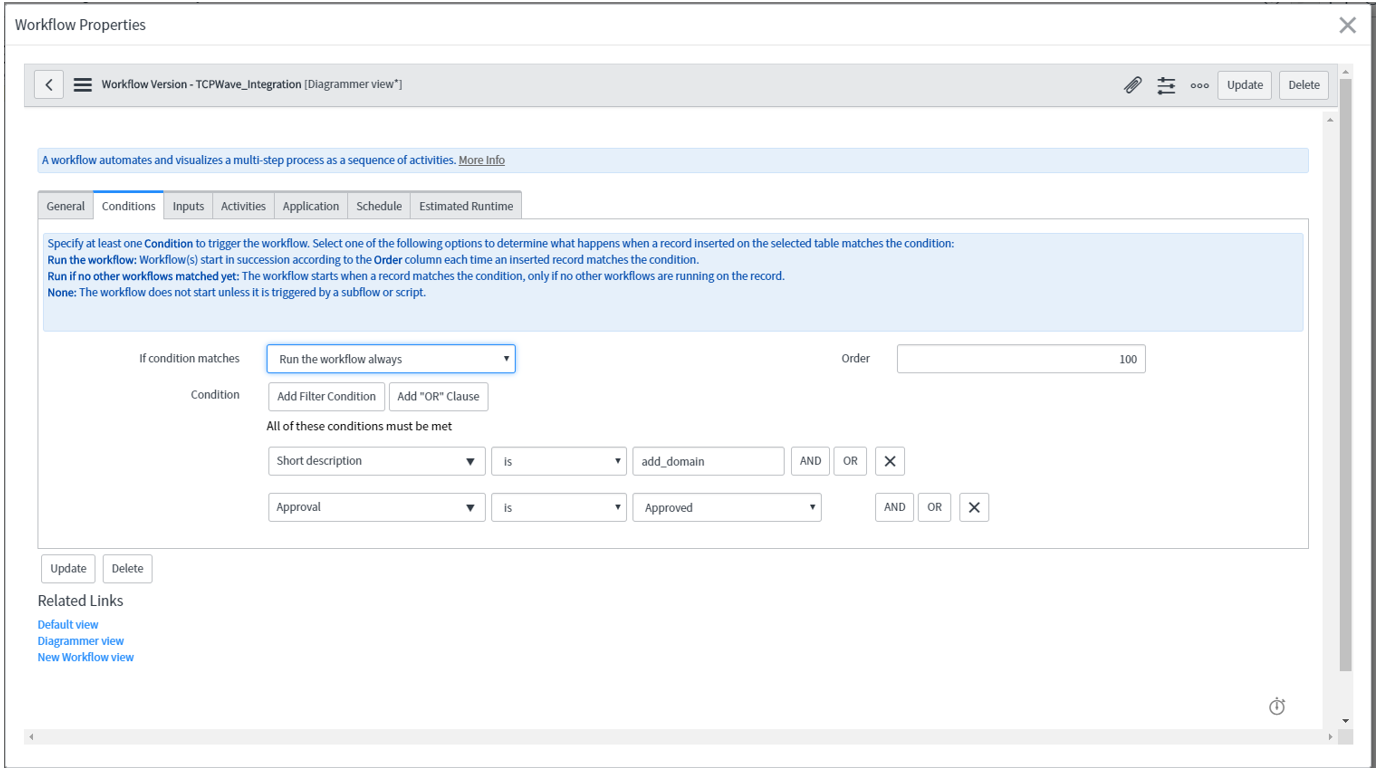Click AND on the Short description row
This screenshot has width=1376, height=769.
(x=810, y=461)
